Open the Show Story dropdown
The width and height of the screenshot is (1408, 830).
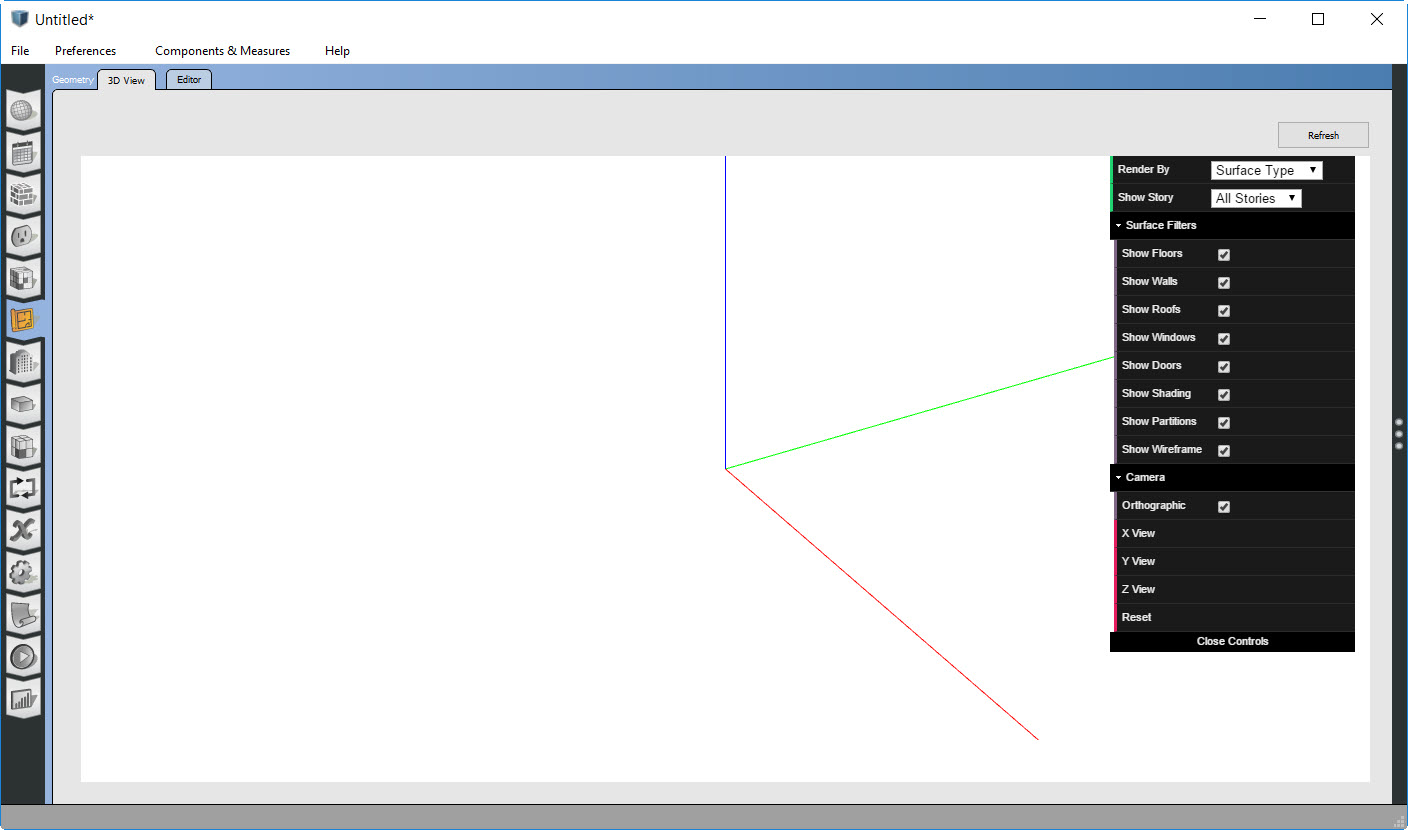point(1255,197)
